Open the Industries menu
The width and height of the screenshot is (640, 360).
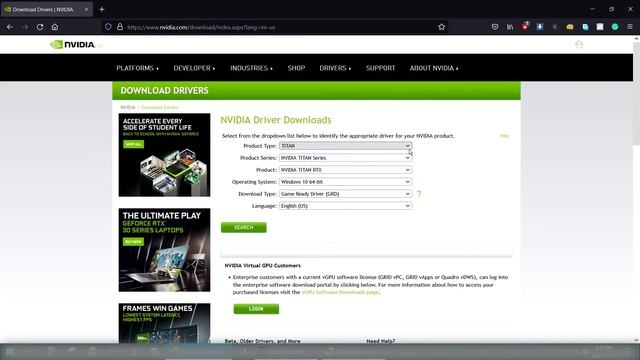click(251, 68)
